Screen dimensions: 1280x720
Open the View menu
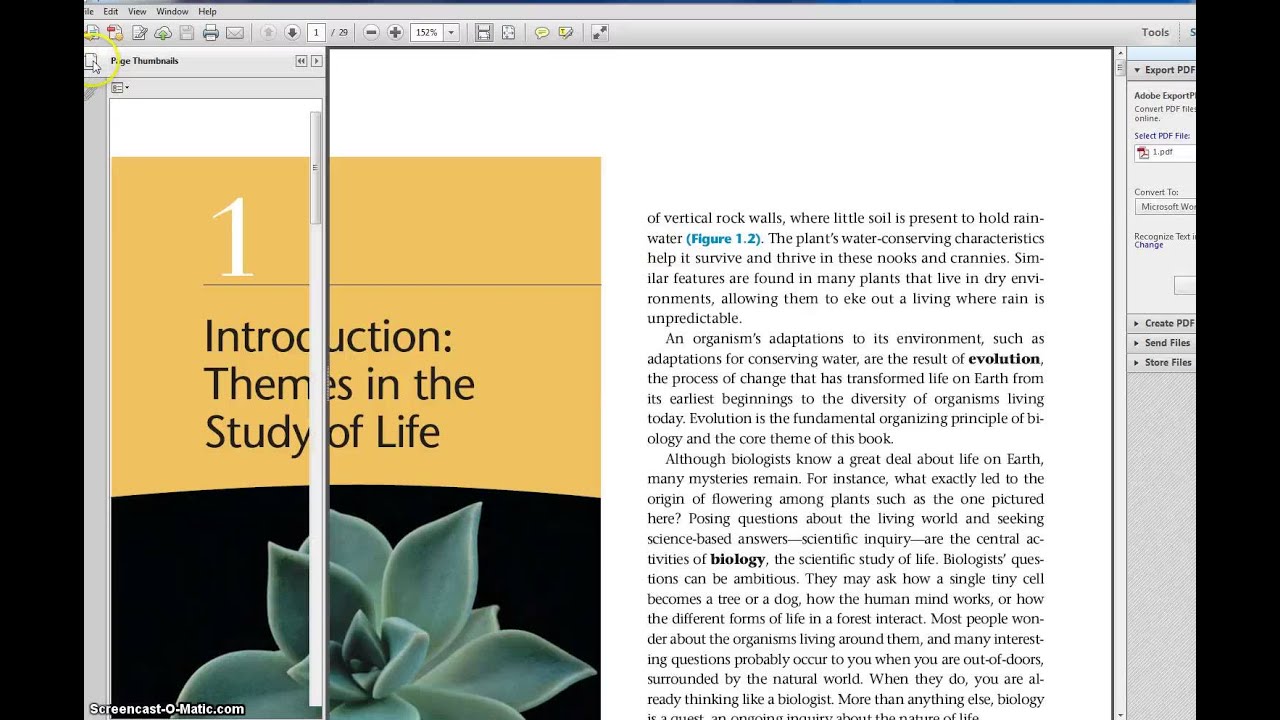coord(137,11)
